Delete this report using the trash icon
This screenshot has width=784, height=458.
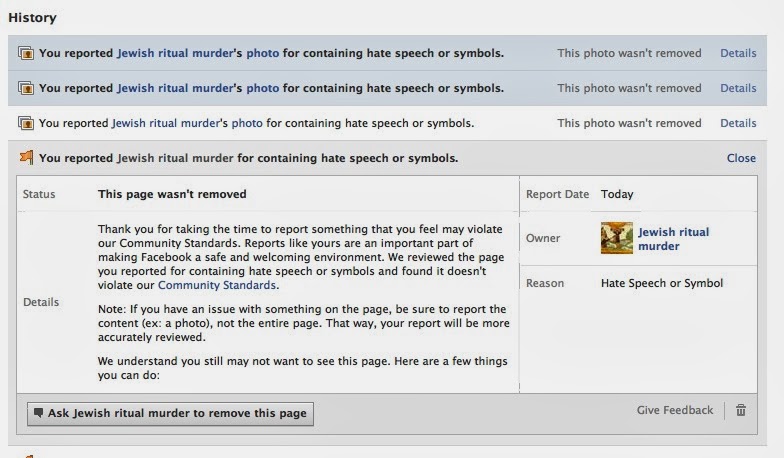(741, 410)
